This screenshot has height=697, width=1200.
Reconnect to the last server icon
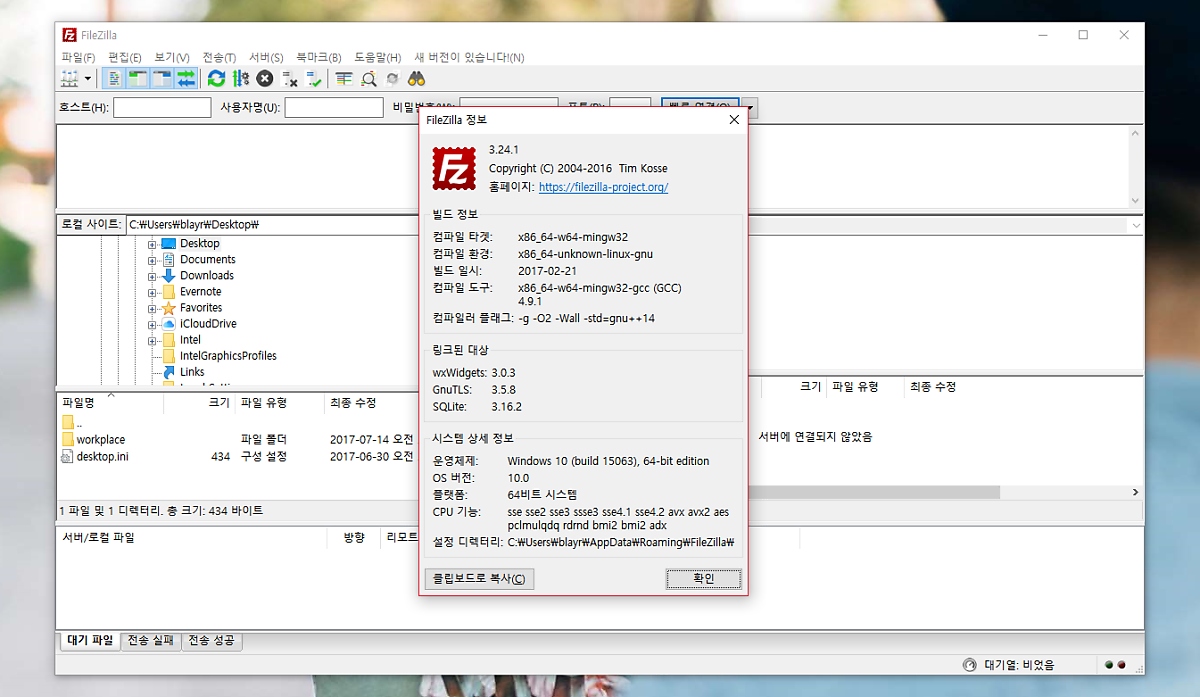coord(314,78)
